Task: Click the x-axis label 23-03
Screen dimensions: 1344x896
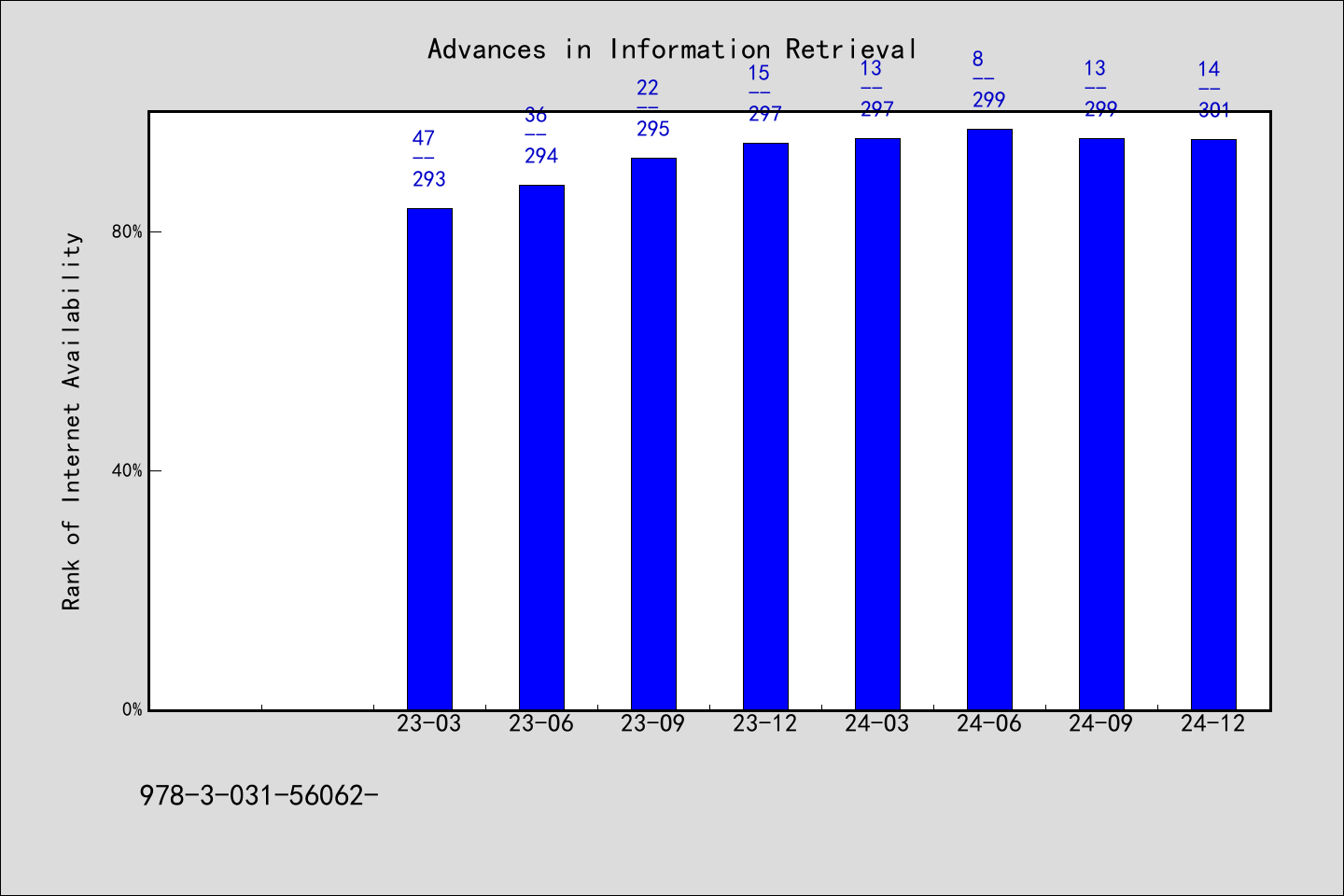Action: point(429,723)
